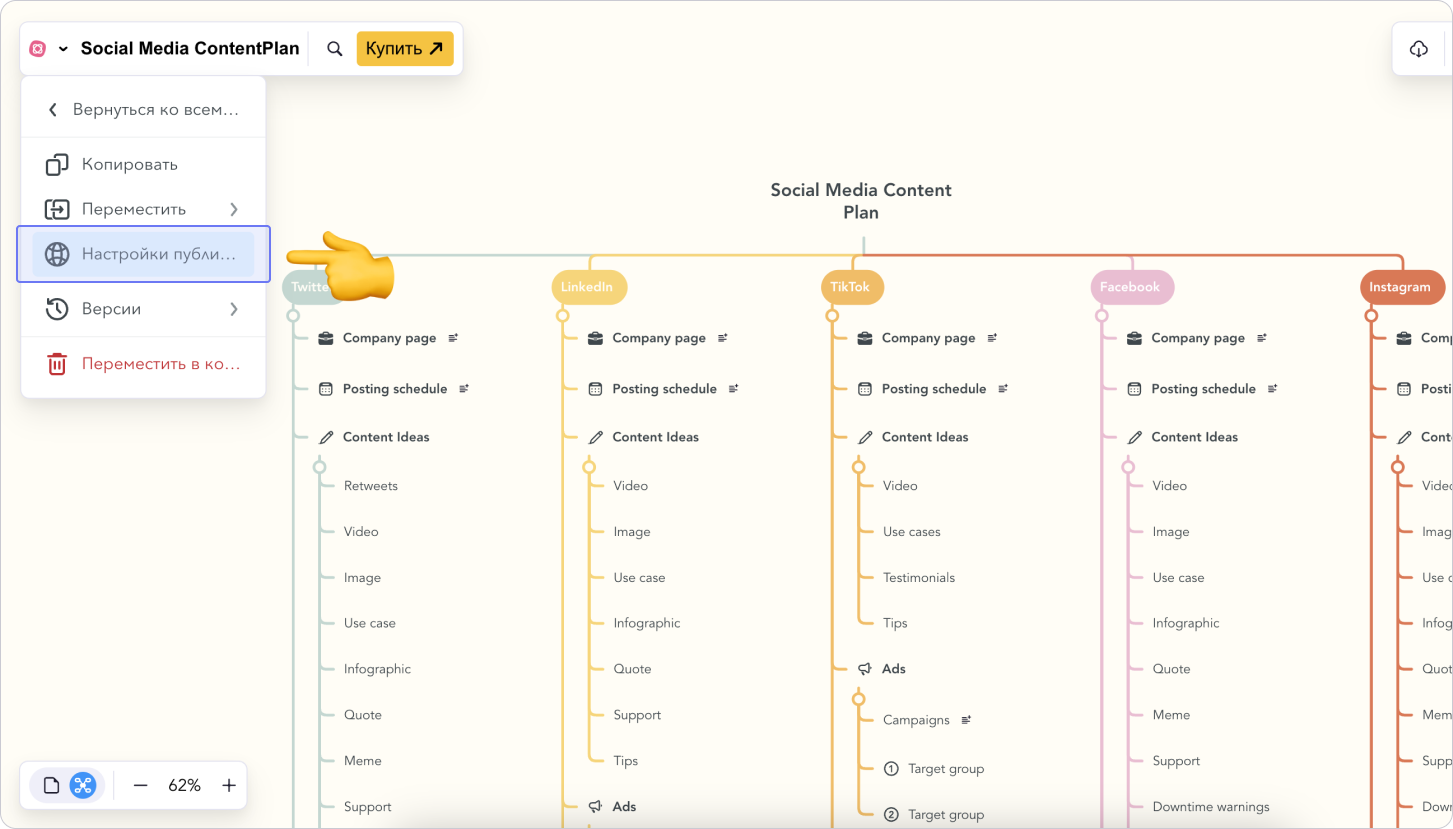1453x829 pixels.
Task: Select the orange Instagram node
Action: pyautogui.click(x=1400, y=287)
